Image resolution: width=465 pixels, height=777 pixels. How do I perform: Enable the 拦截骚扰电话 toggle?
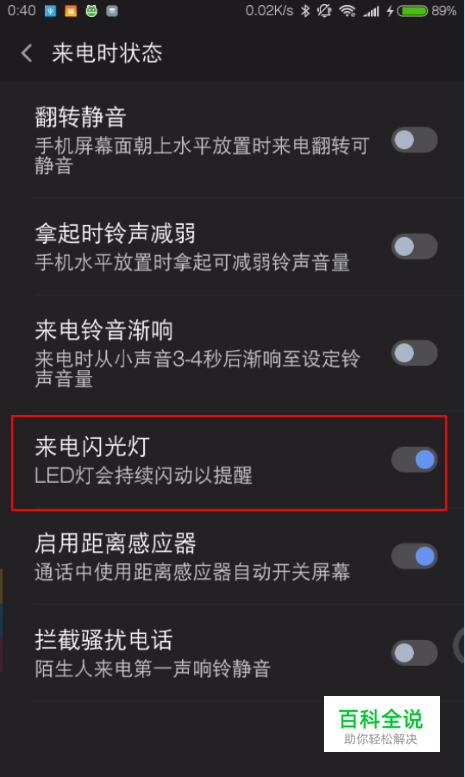point(414,653)
